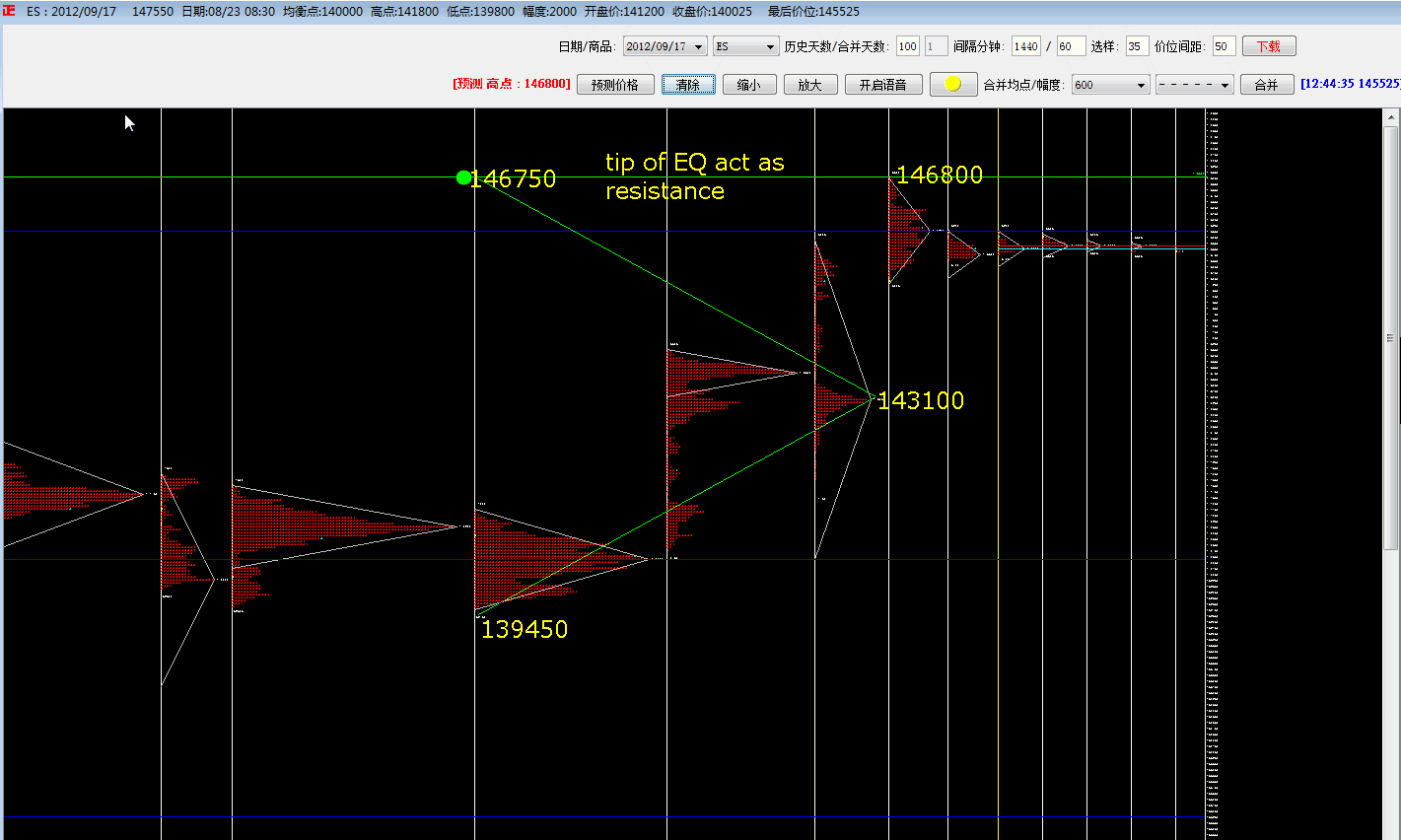Open the ES product dropdown
Screen dimensions: 1401x840
[746, 46]
